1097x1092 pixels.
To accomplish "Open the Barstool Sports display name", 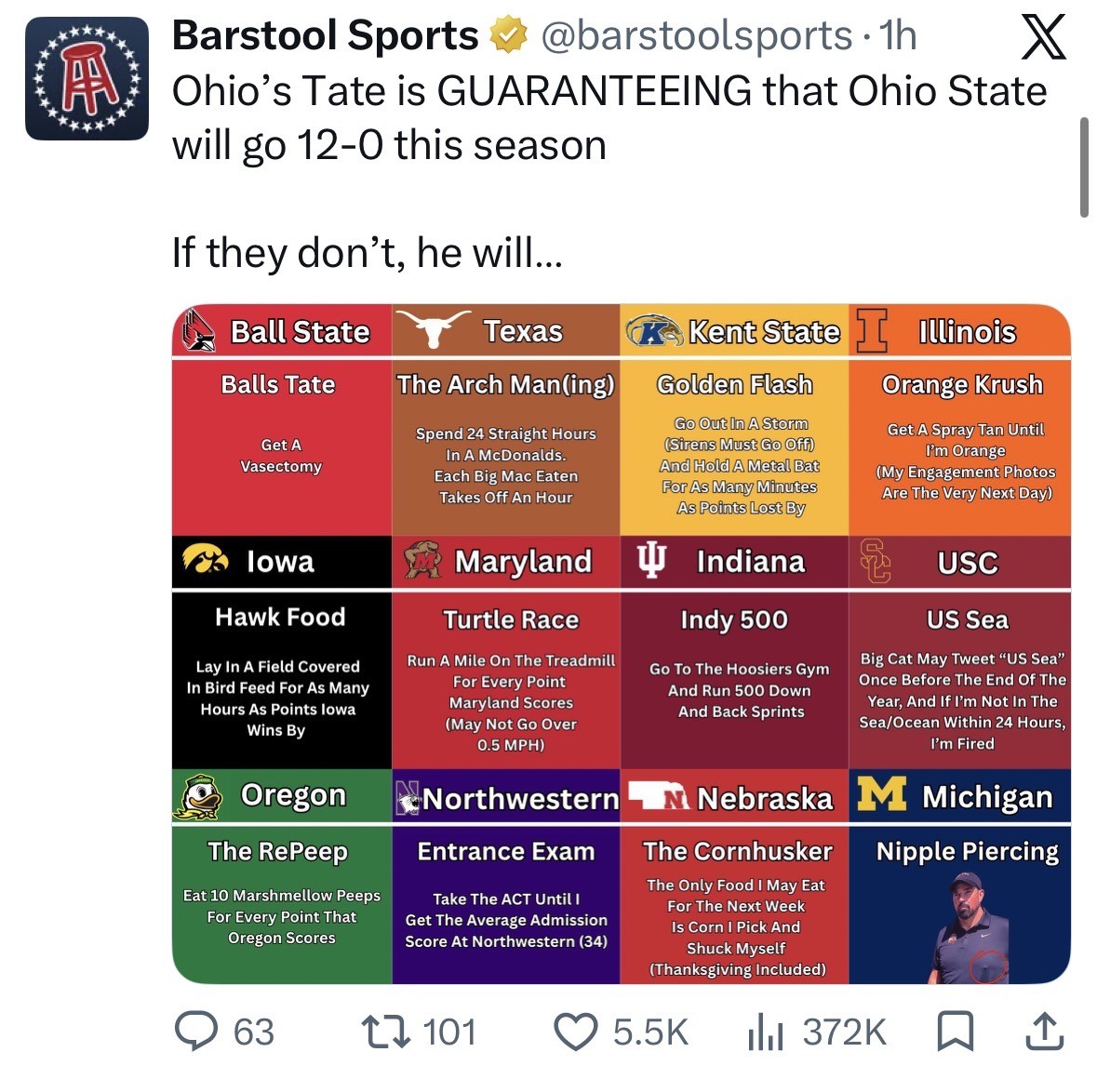I will [x=326, y=35].
